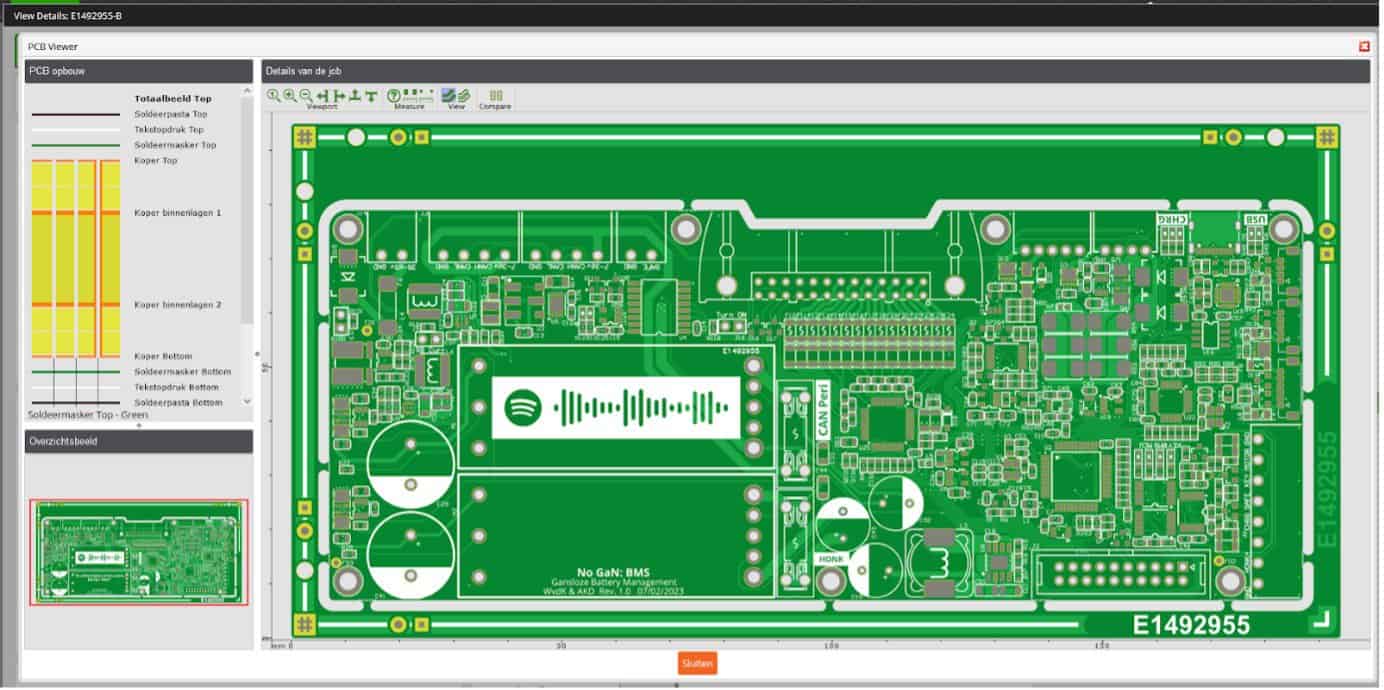Click the PCB Viewer window title

point(53,46)
